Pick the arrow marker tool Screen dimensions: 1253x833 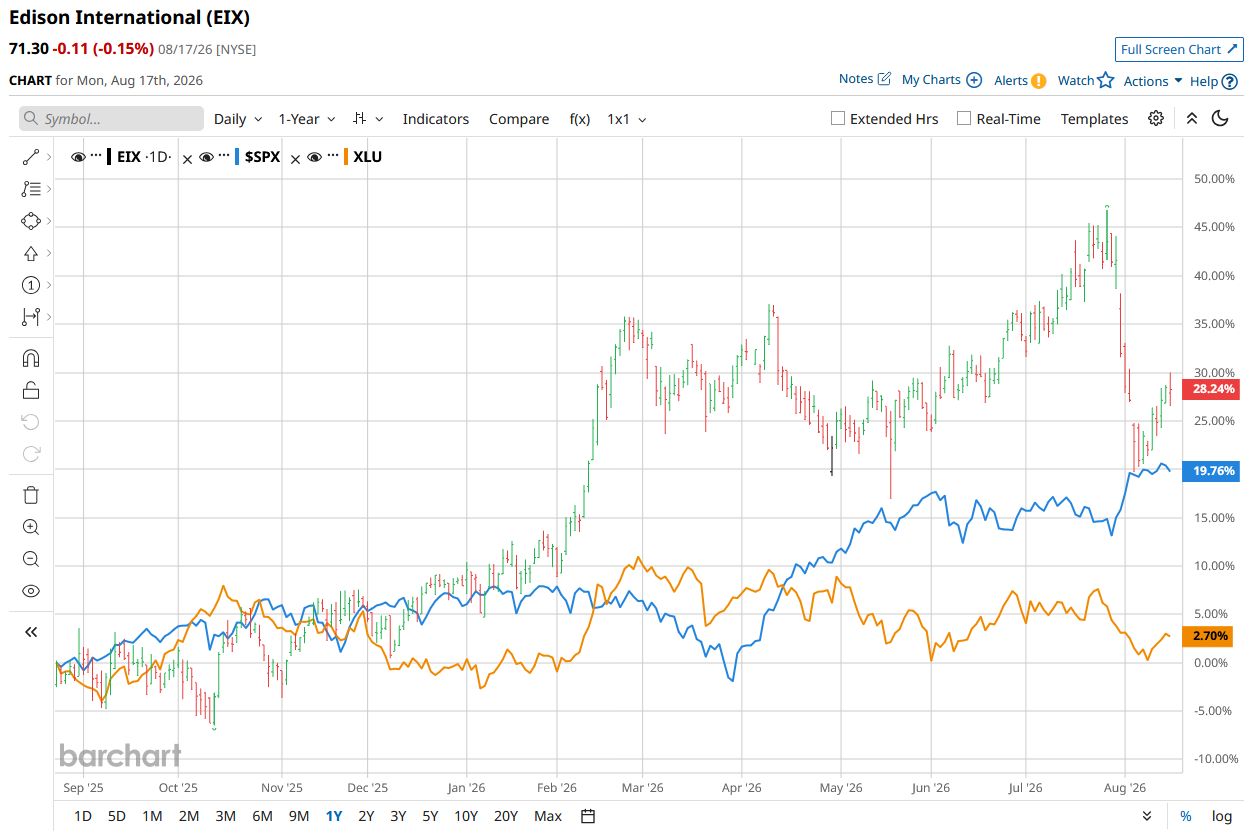[30, 253]
